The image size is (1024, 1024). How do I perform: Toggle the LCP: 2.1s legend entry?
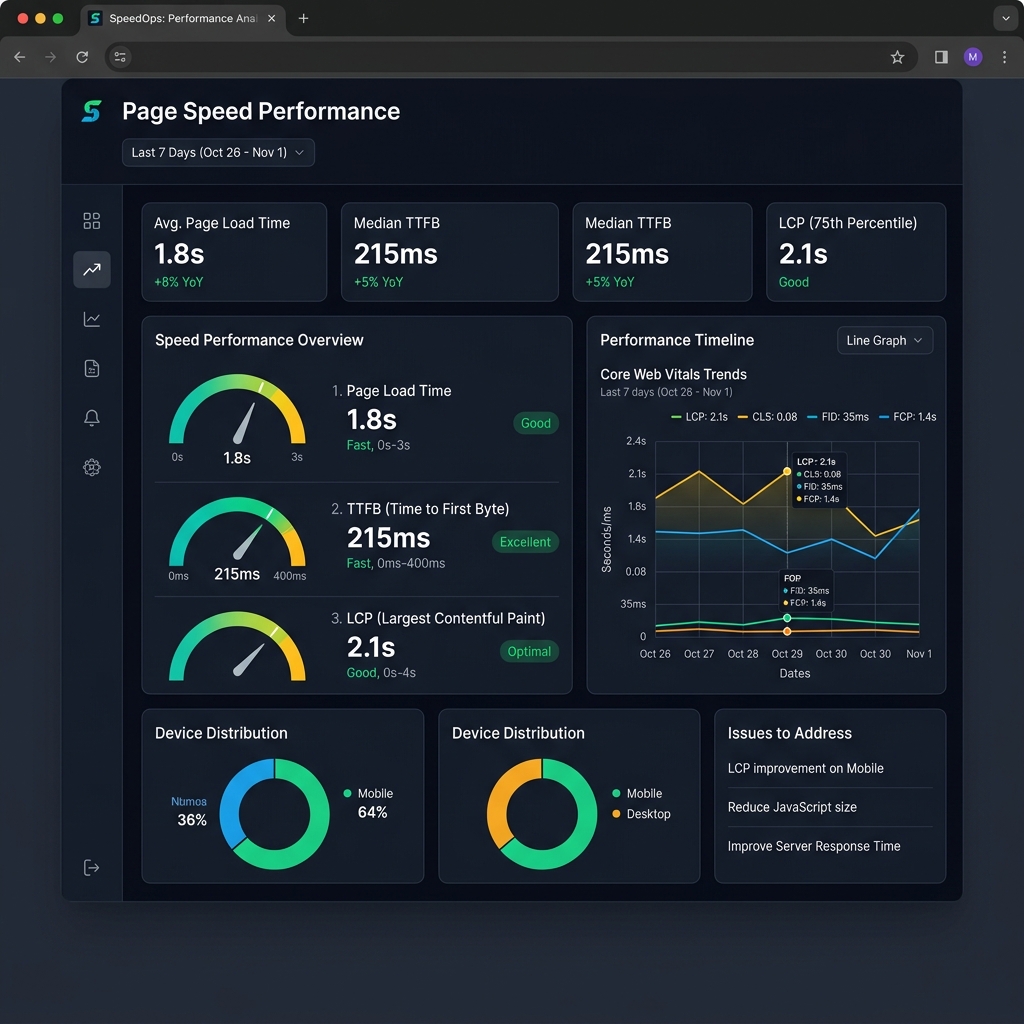coord(699,417)
